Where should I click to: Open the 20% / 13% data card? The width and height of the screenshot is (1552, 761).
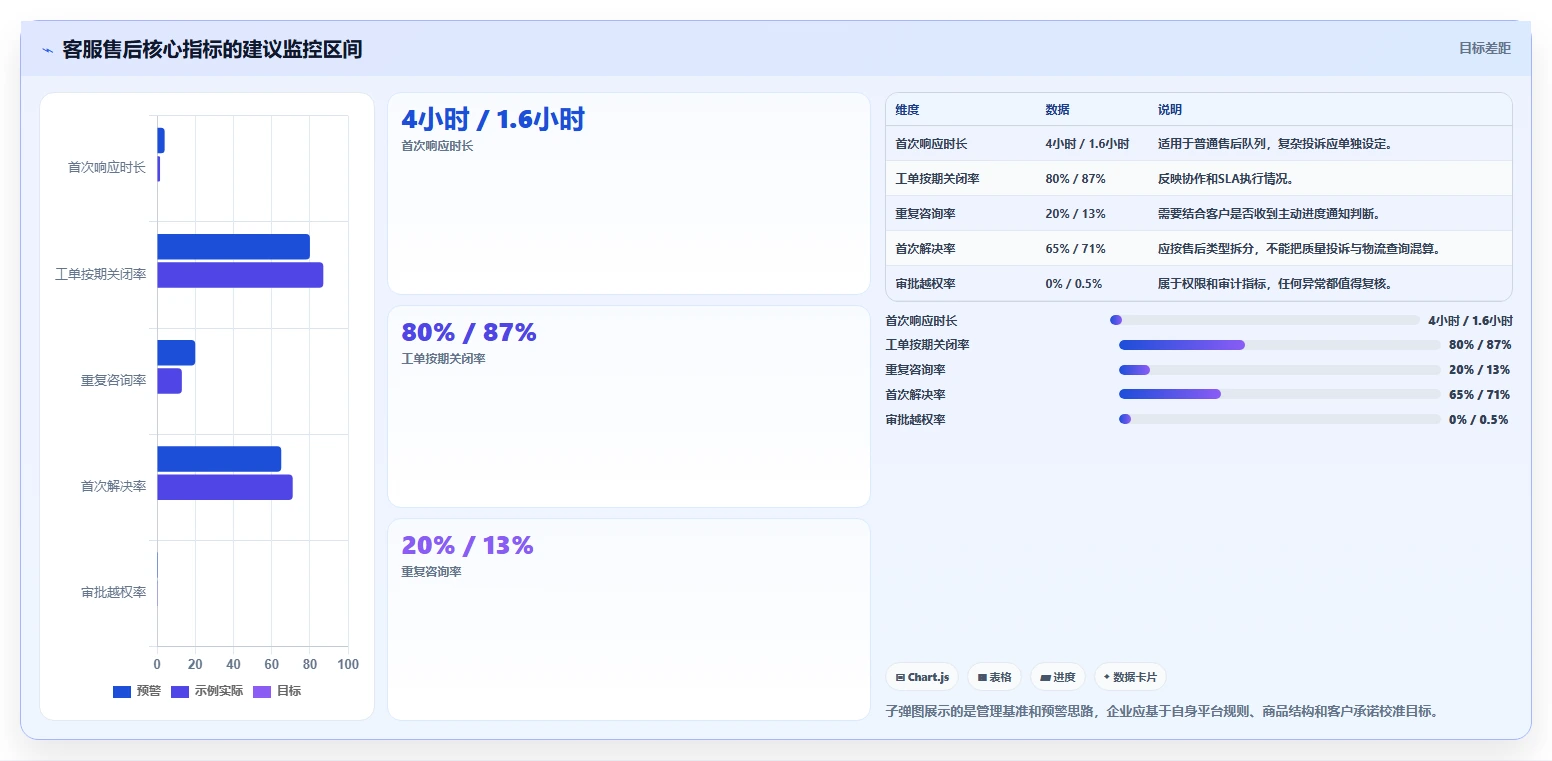pyautogui.click(x=629, y=619)
